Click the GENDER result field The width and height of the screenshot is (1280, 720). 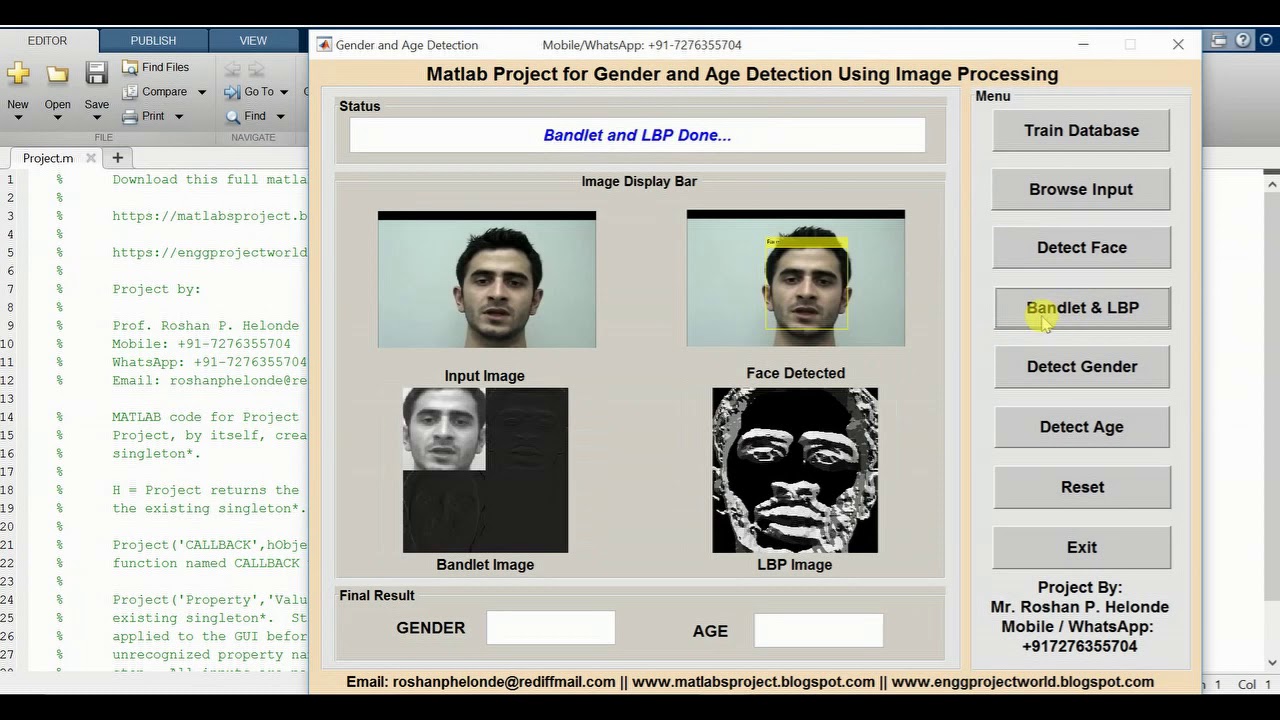pos(551,628)
